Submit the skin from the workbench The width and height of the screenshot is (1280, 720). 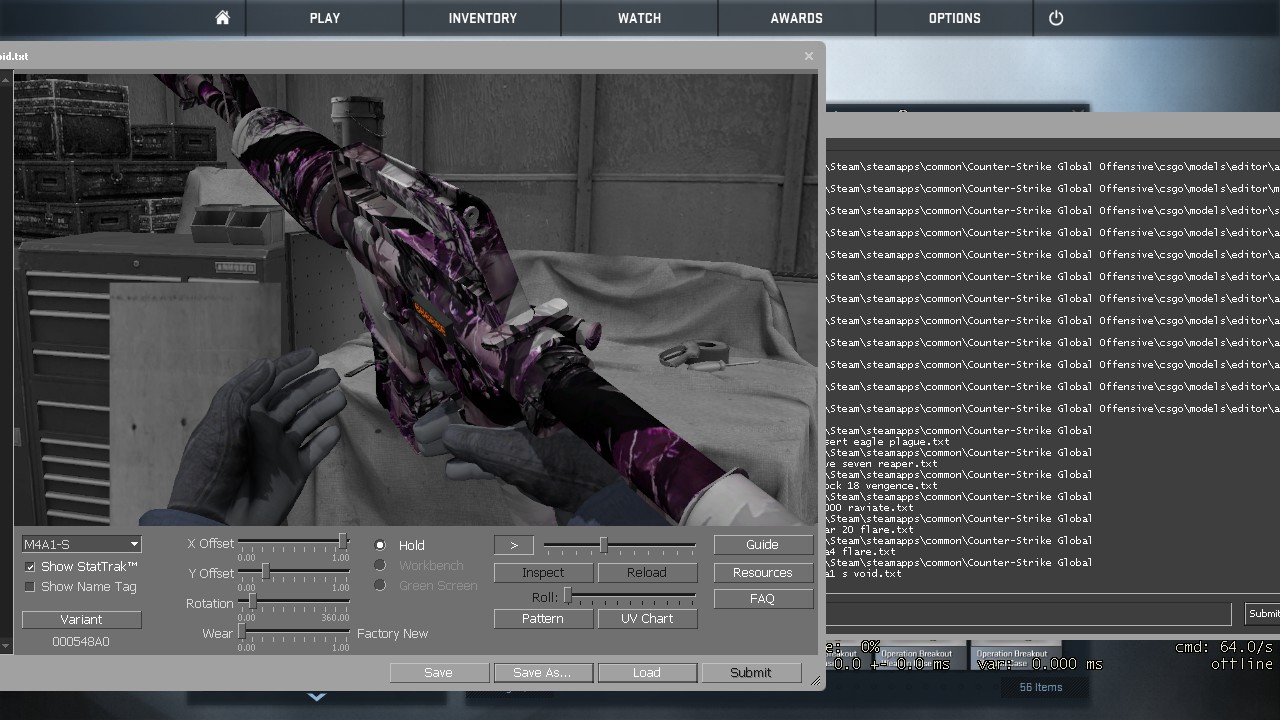(751, 673)
